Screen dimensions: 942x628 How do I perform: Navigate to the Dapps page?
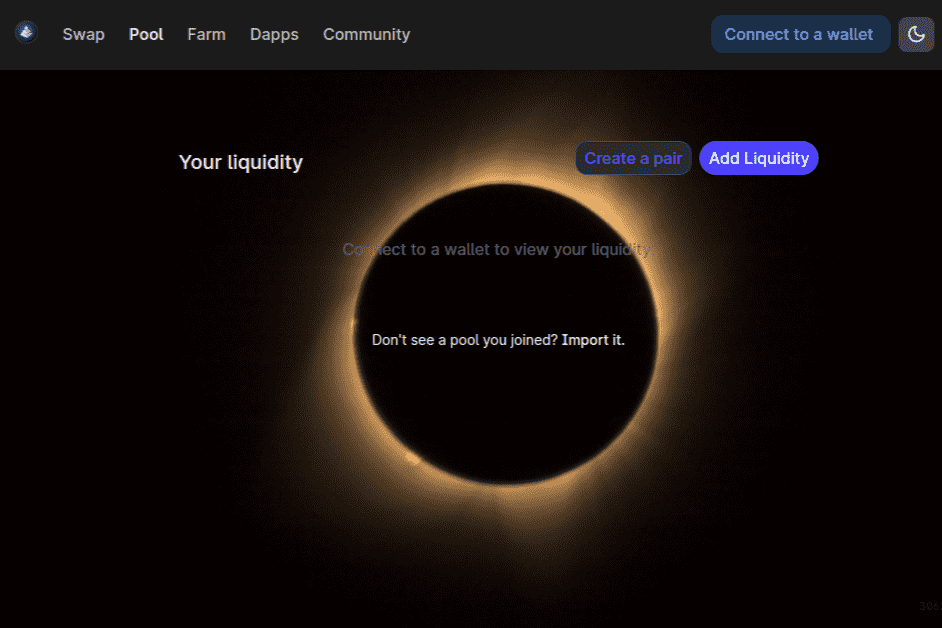coord(274,34)
